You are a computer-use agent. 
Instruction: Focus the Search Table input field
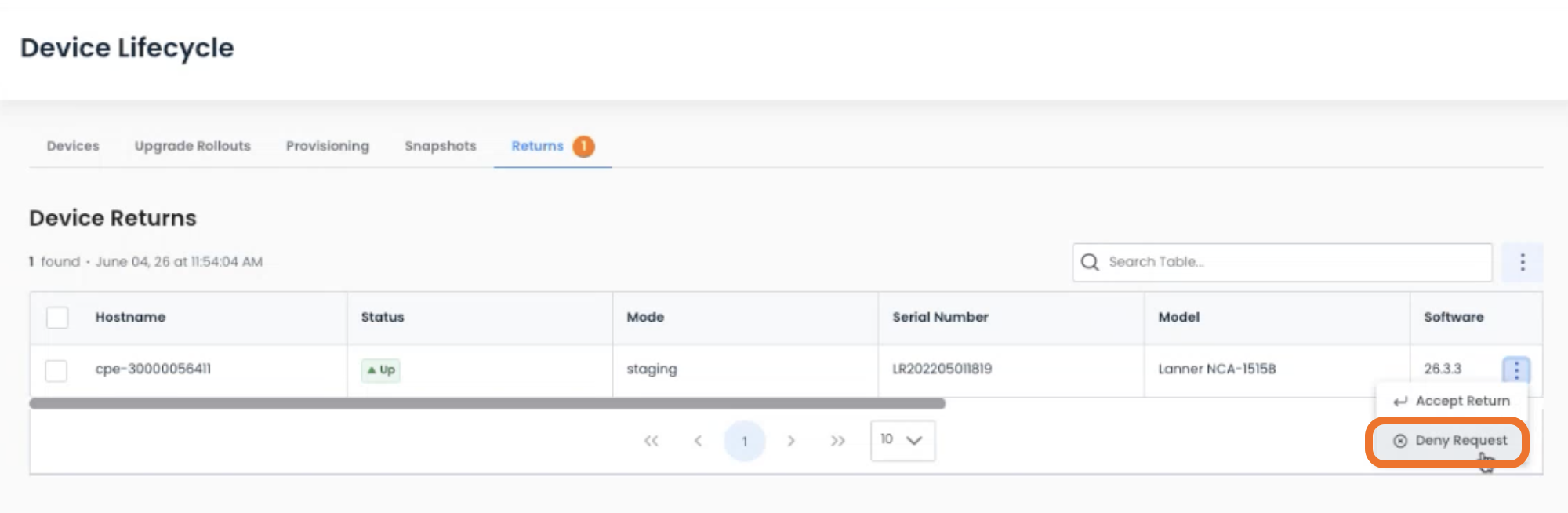[1283, 262]
